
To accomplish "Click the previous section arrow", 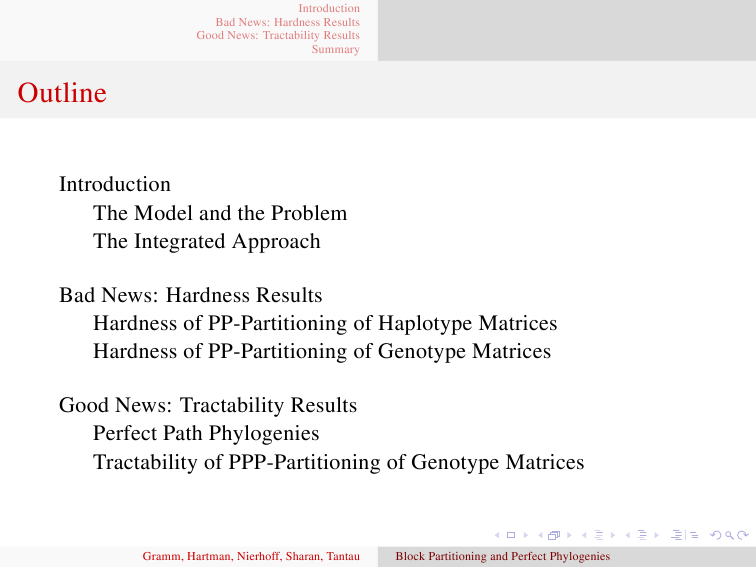I will (x=627, y=535).
